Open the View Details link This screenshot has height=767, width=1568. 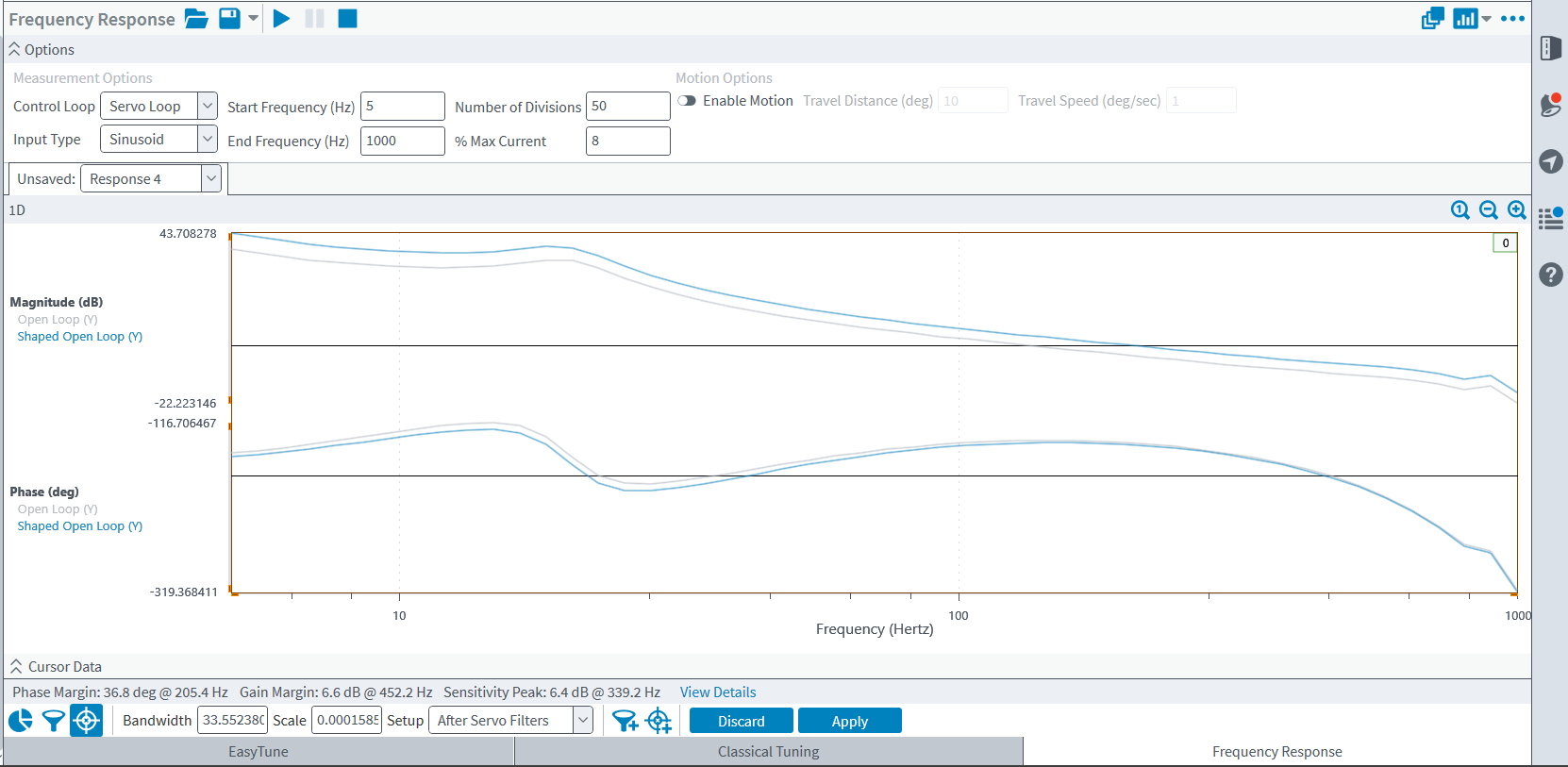tap(717, 692)
